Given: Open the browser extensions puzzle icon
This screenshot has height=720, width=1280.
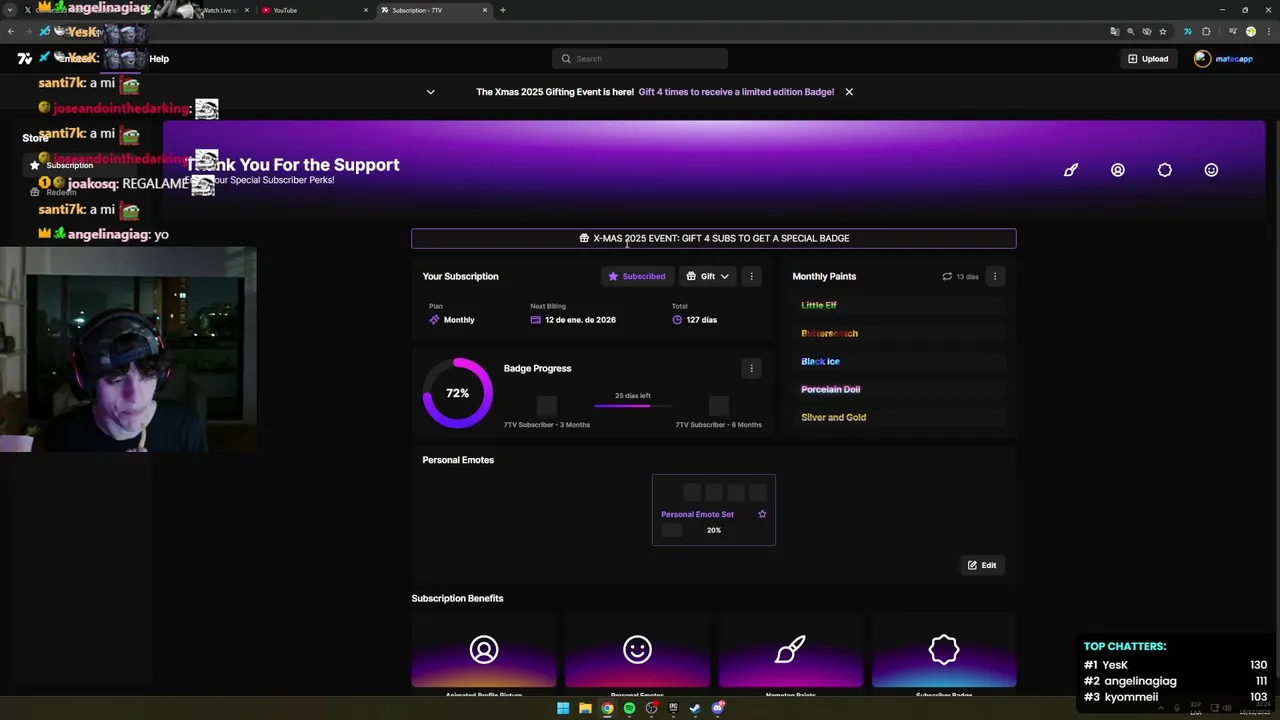Looking at the screenshot, I should 1206,32.
